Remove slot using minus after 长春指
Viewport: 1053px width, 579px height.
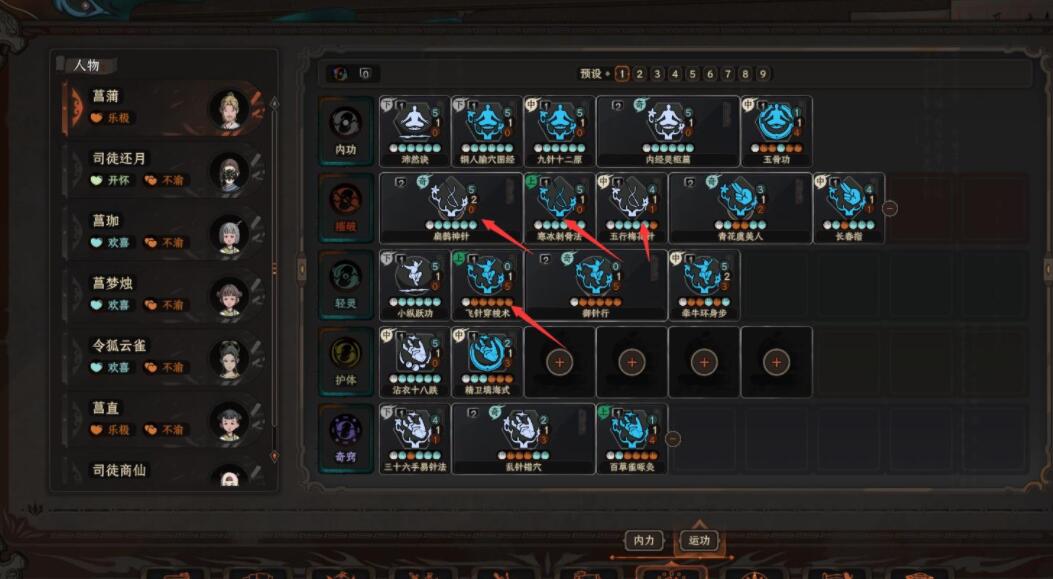(x=890, y=208)
